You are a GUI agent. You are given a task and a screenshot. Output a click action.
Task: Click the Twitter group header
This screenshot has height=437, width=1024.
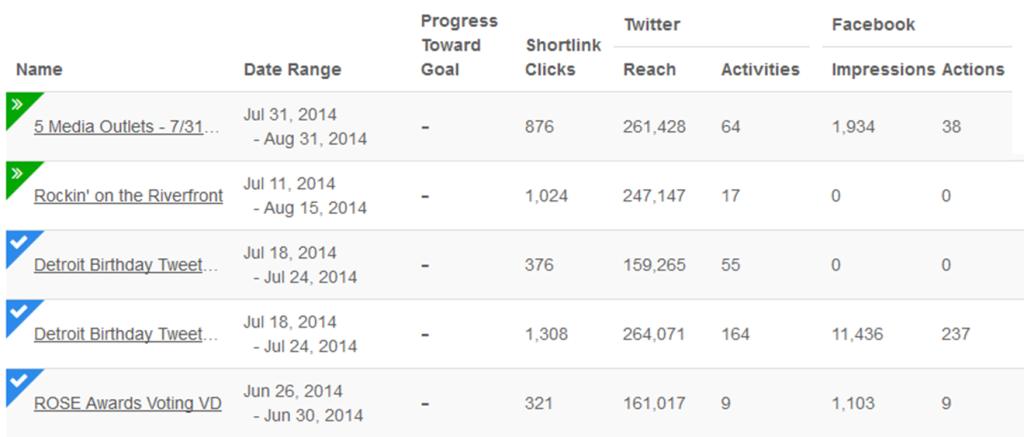[x=652, y=25]
